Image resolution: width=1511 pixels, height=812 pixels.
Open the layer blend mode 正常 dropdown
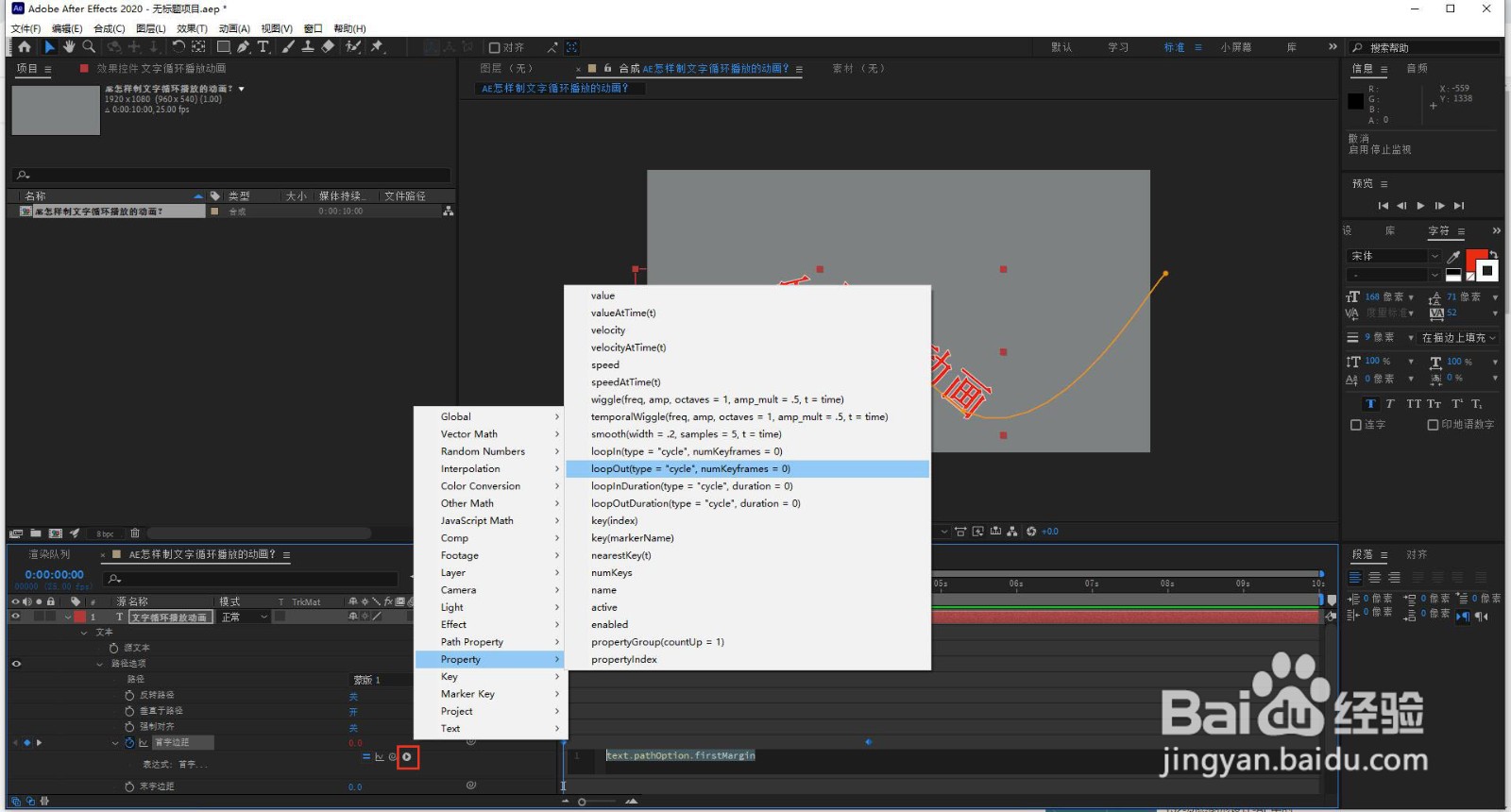pos(245,617)
